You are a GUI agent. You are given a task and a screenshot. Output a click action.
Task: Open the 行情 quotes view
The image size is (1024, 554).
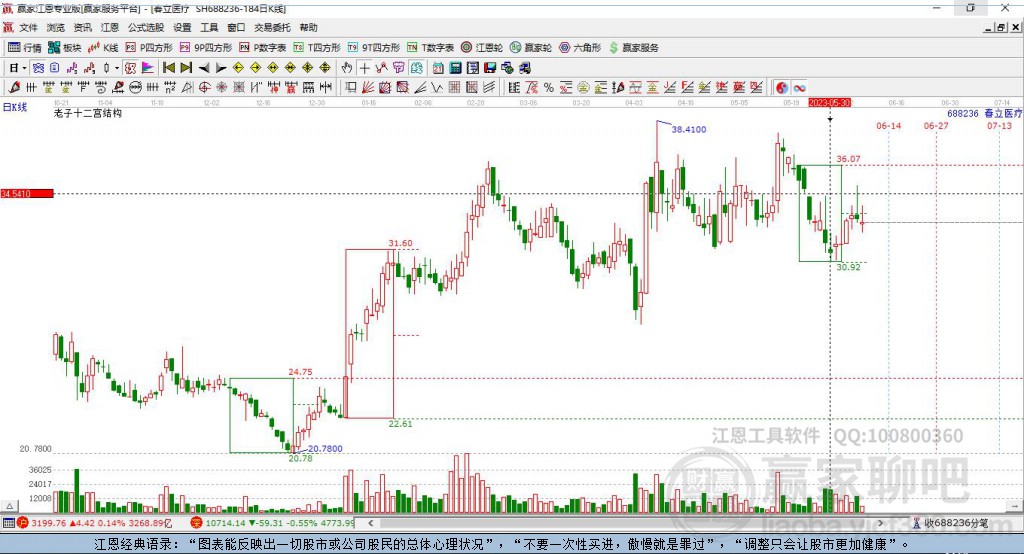pyautogui.click(x=24, y=48)
